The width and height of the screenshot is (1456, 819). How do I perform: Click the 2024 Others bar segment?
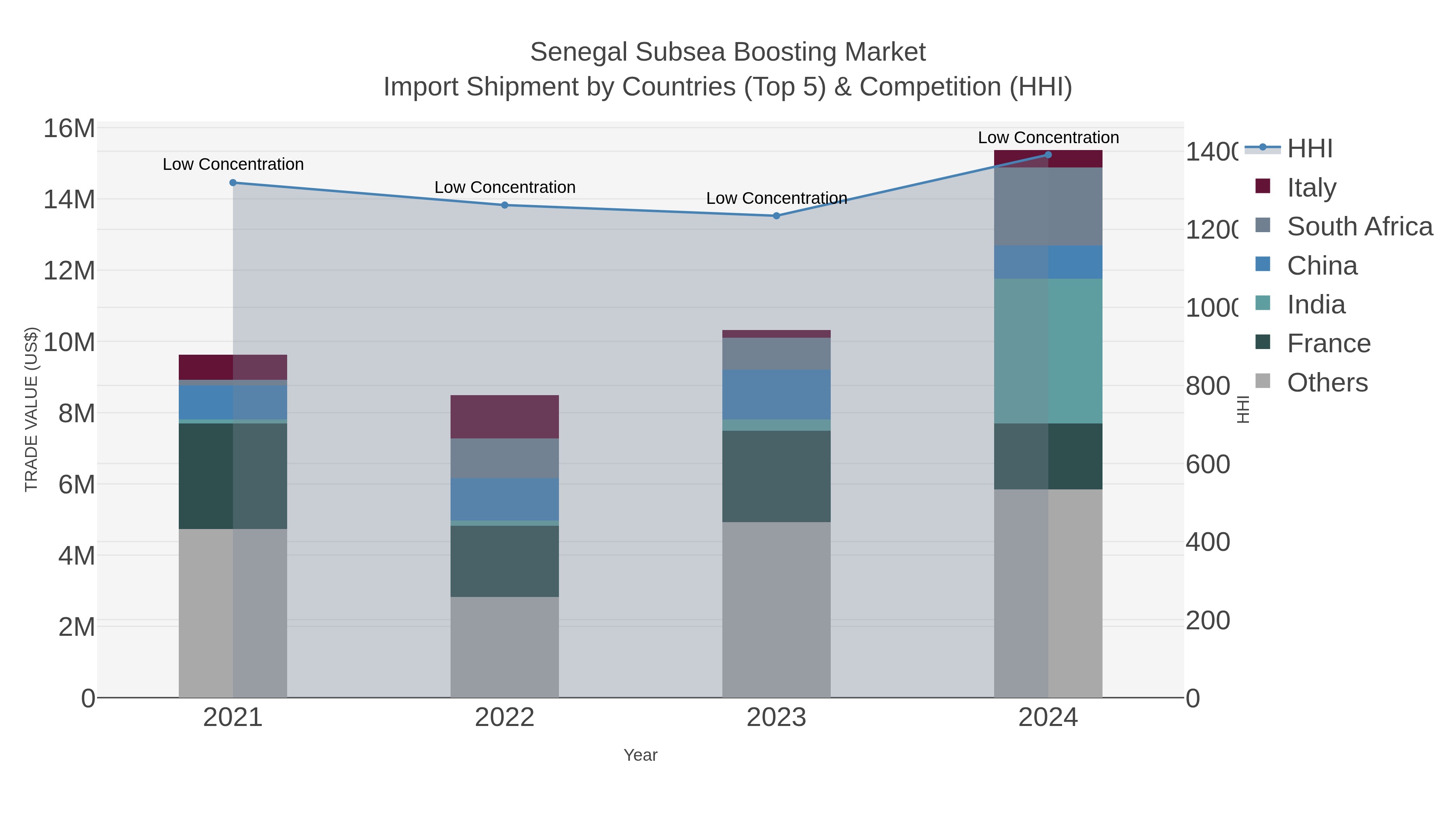(1048, 593)
